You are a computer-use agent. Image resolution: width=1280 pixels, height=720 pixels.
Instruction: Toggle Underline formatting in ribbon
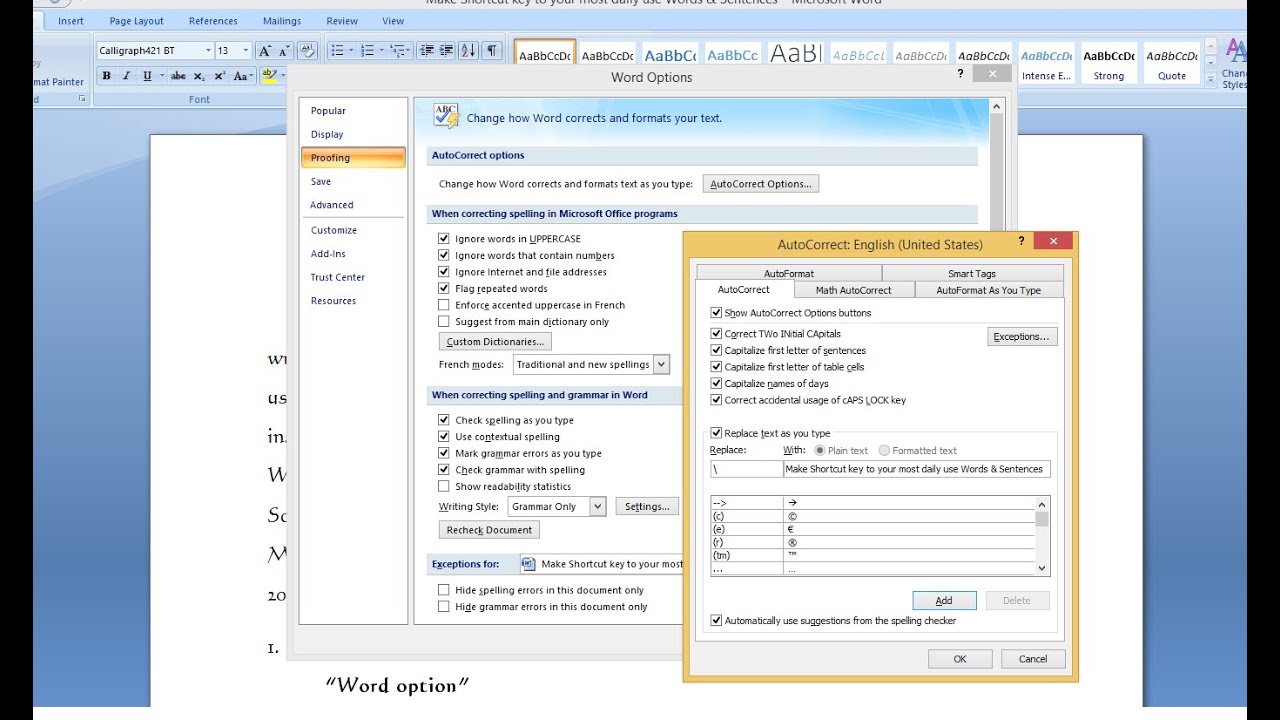click(x=147, y=76)
